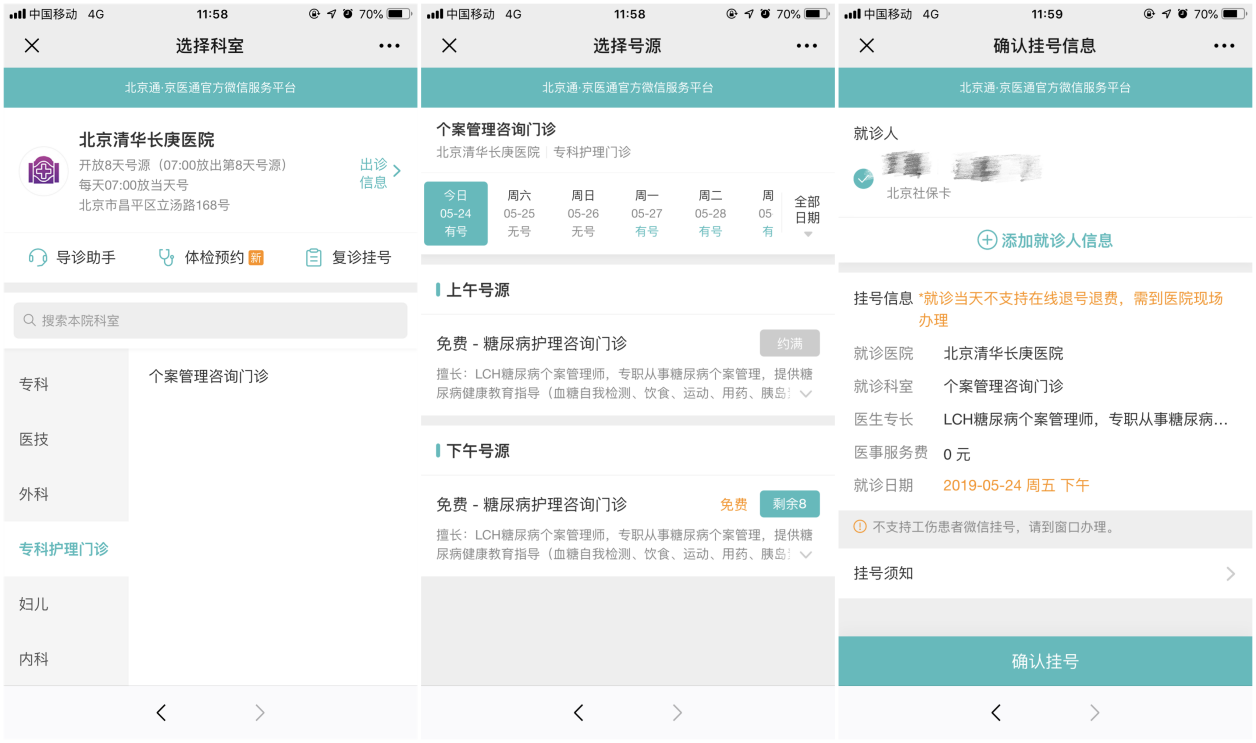Open 导诊助手 headset icon
1256x743 pixels.
[x=38, y=258]
